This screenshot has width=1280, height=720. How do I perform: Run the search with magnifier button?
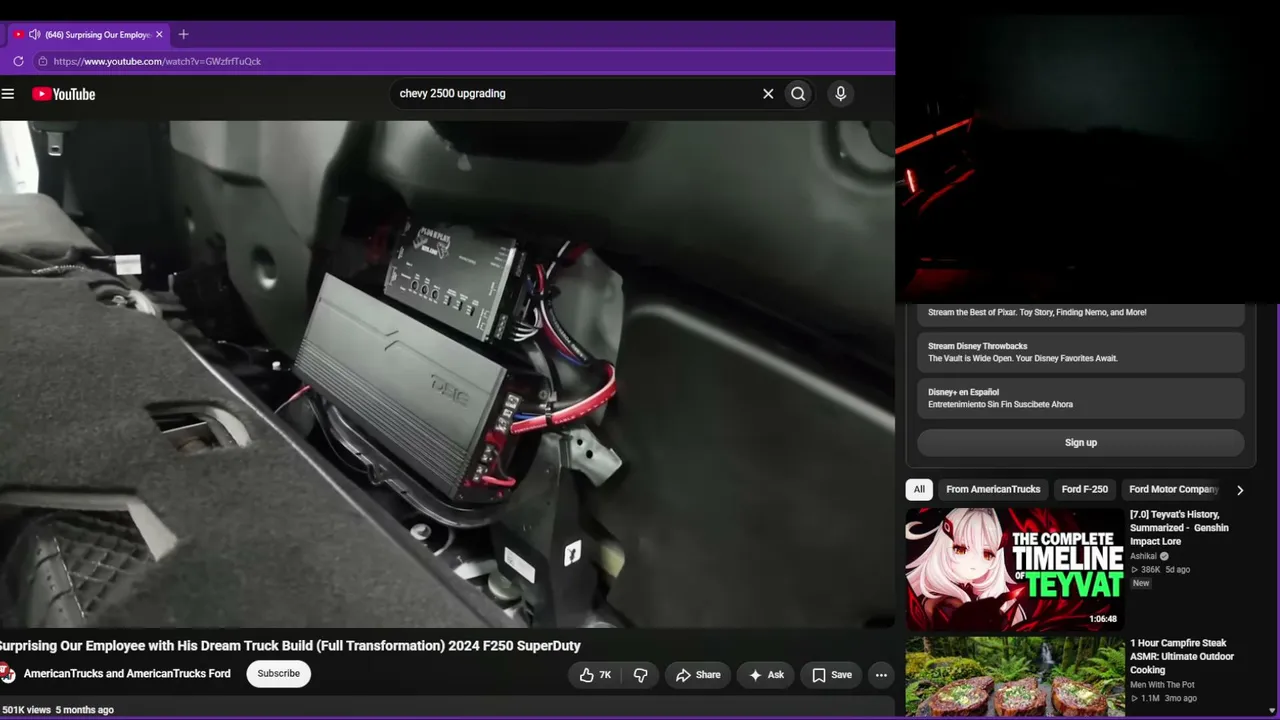click(798, 94)
